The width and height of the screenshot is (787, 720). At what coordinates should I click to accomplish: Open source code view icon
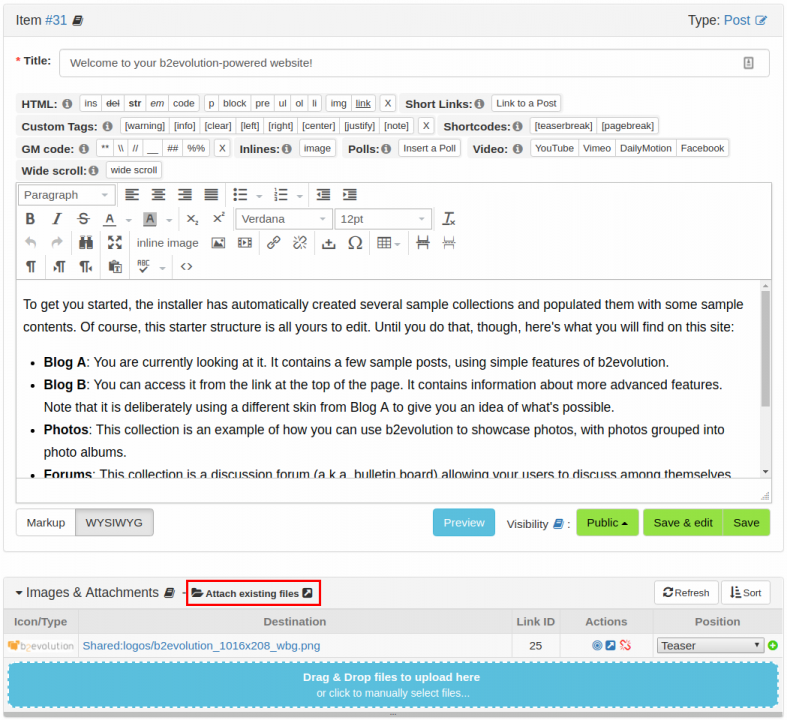pos(187,267)
